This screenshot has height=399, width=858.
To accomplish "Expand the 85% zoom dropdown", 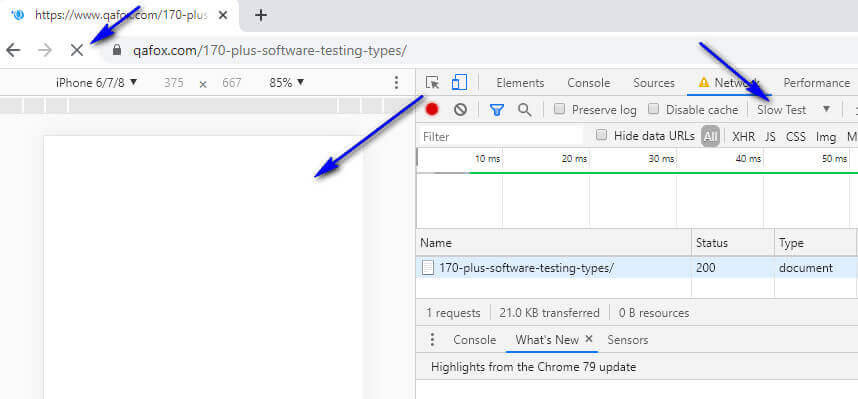I will [x=287, y=83].
